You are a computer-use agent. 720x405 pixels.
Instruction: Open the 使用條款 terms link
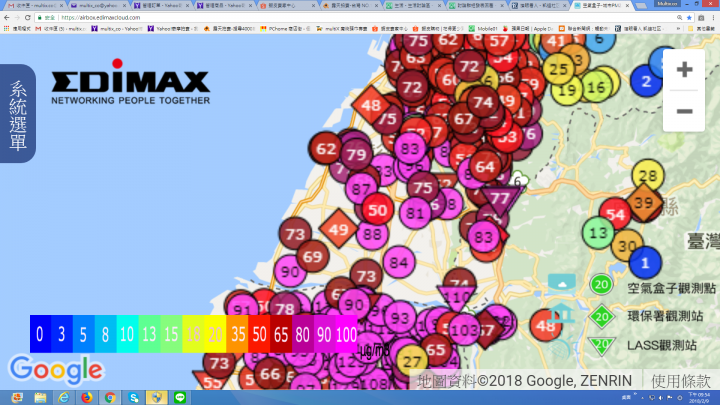[681, 381]
